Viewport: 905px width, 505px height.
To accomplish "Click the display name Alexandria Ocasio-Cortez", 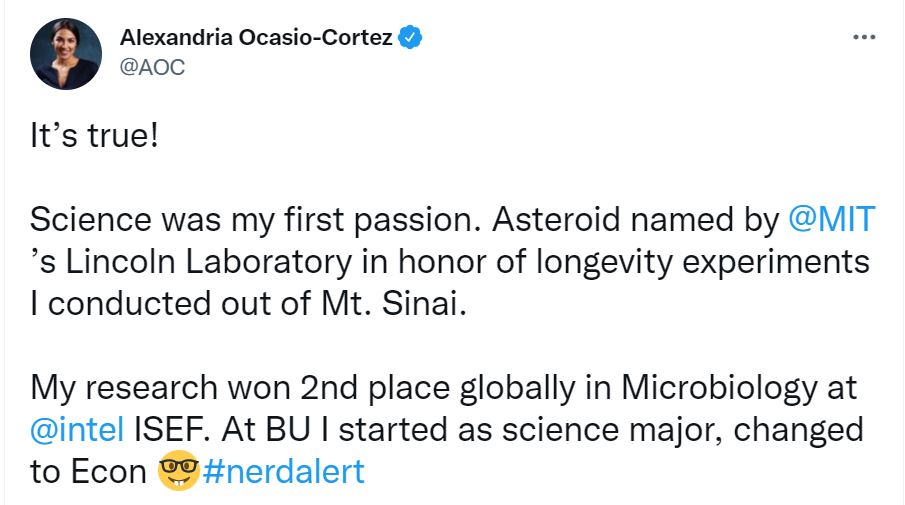I will 256,39.
